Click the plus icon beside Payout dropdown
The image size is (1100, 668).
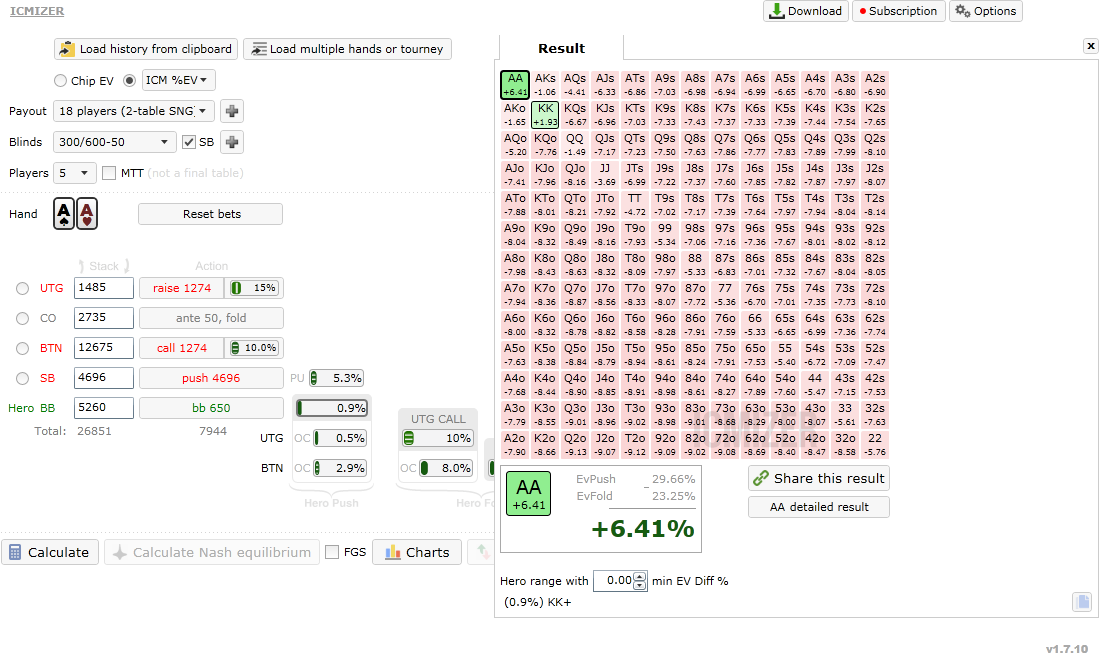[232, 111]
